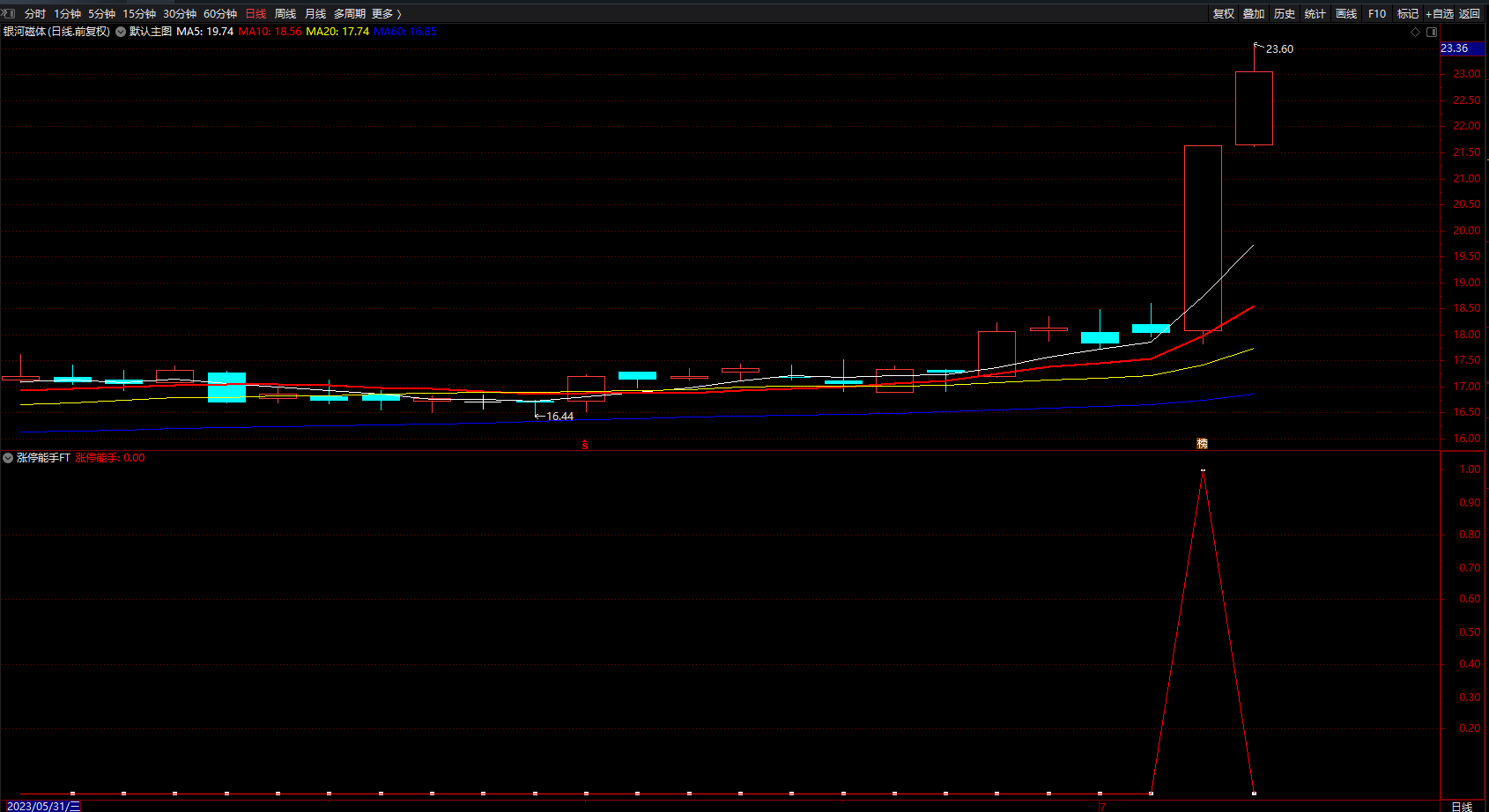The width and height of the screenshot is (1489, 812).
Task: Click the 0.20 indicator axis label
Action: [1470, 728]
